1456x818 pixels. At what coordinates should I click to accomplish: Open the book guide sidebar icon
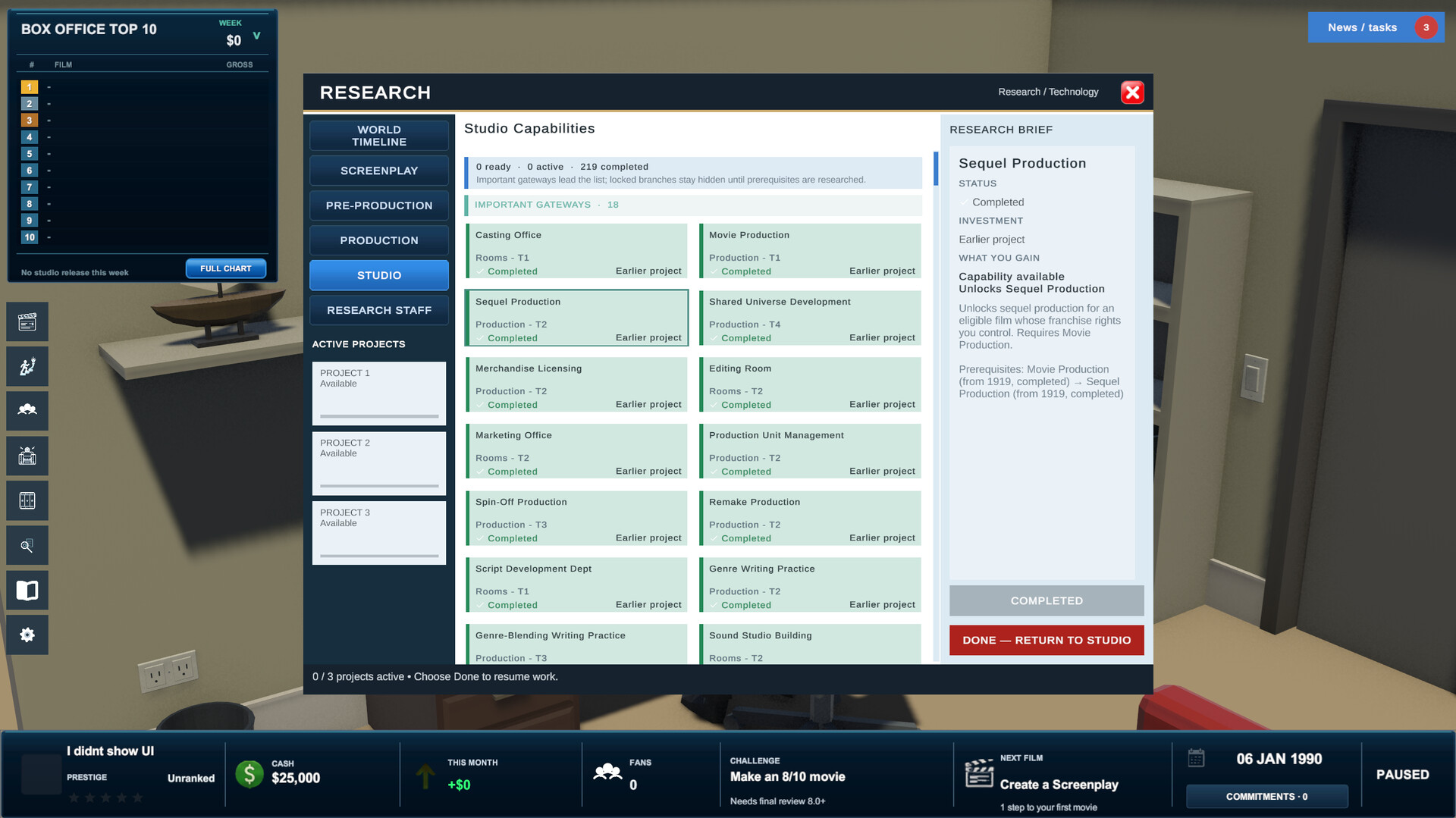pyautogui.click(x=27, y=591)
